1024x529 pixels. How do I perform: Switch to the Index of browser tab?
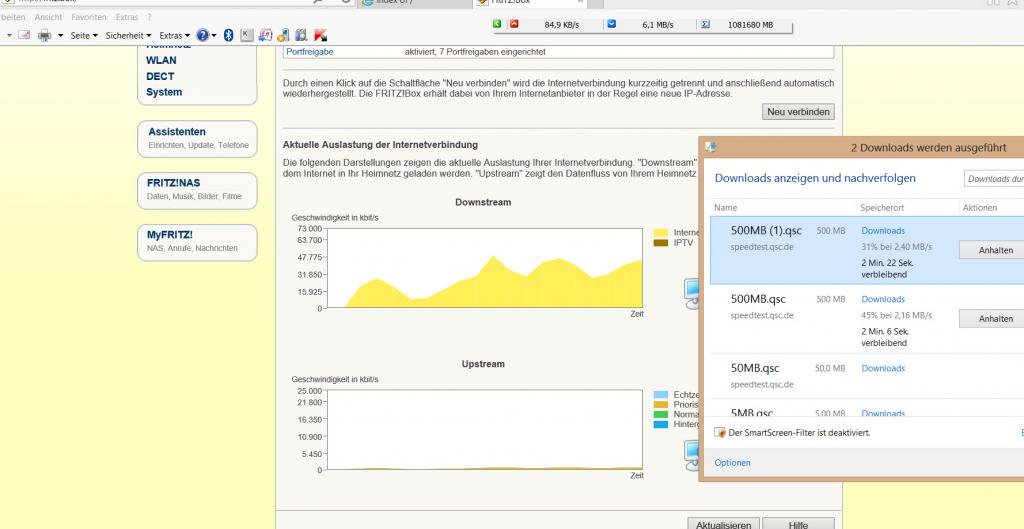point(415,3)
